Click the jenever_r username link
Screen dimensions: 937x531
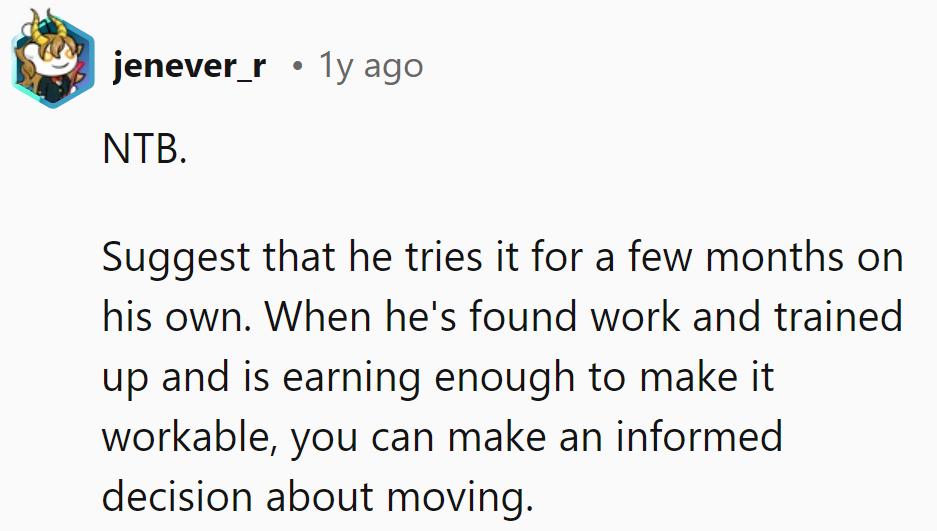189,66
